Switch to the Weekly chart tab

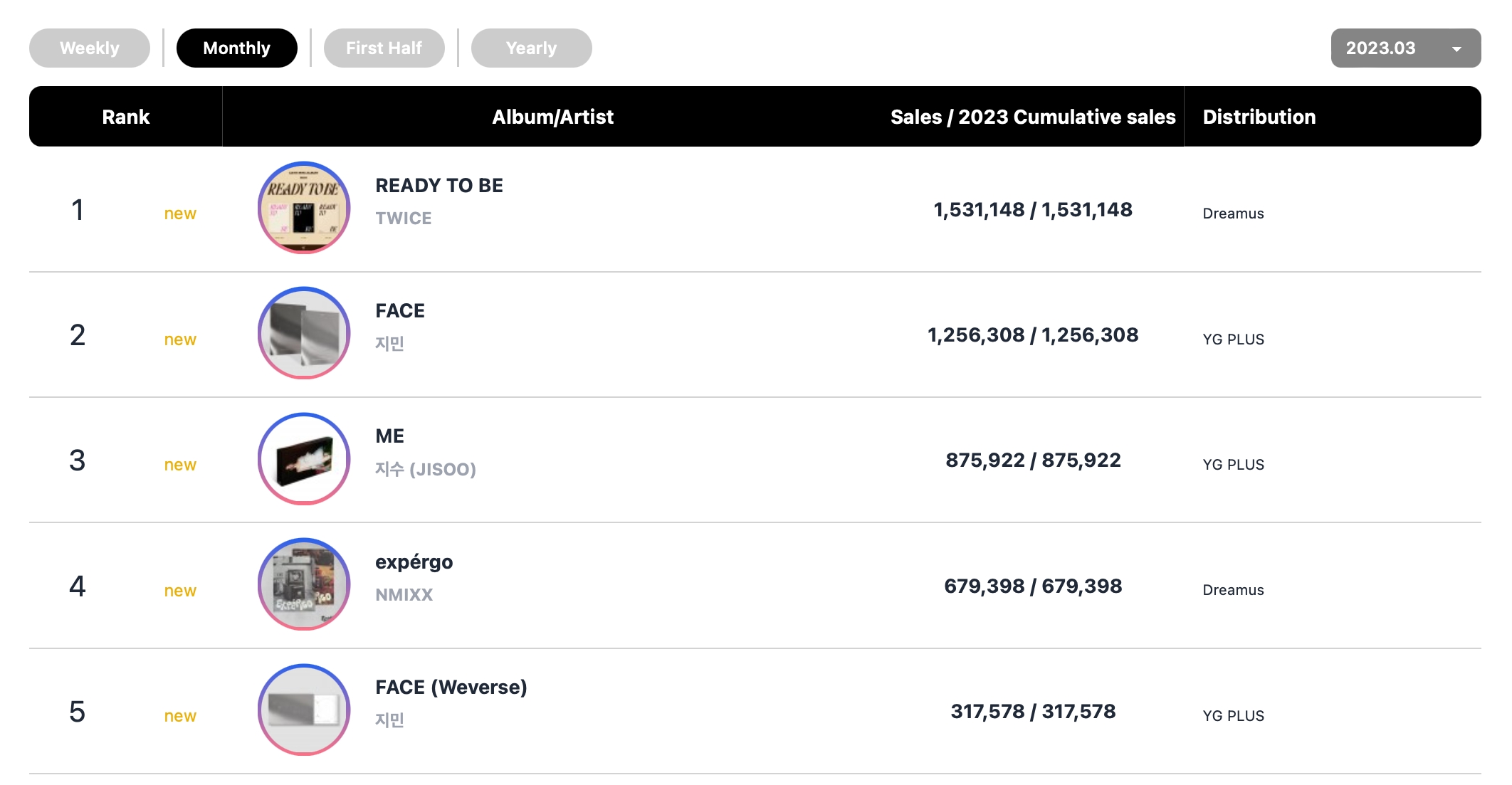pyautogui.click(x=90, y=48)
